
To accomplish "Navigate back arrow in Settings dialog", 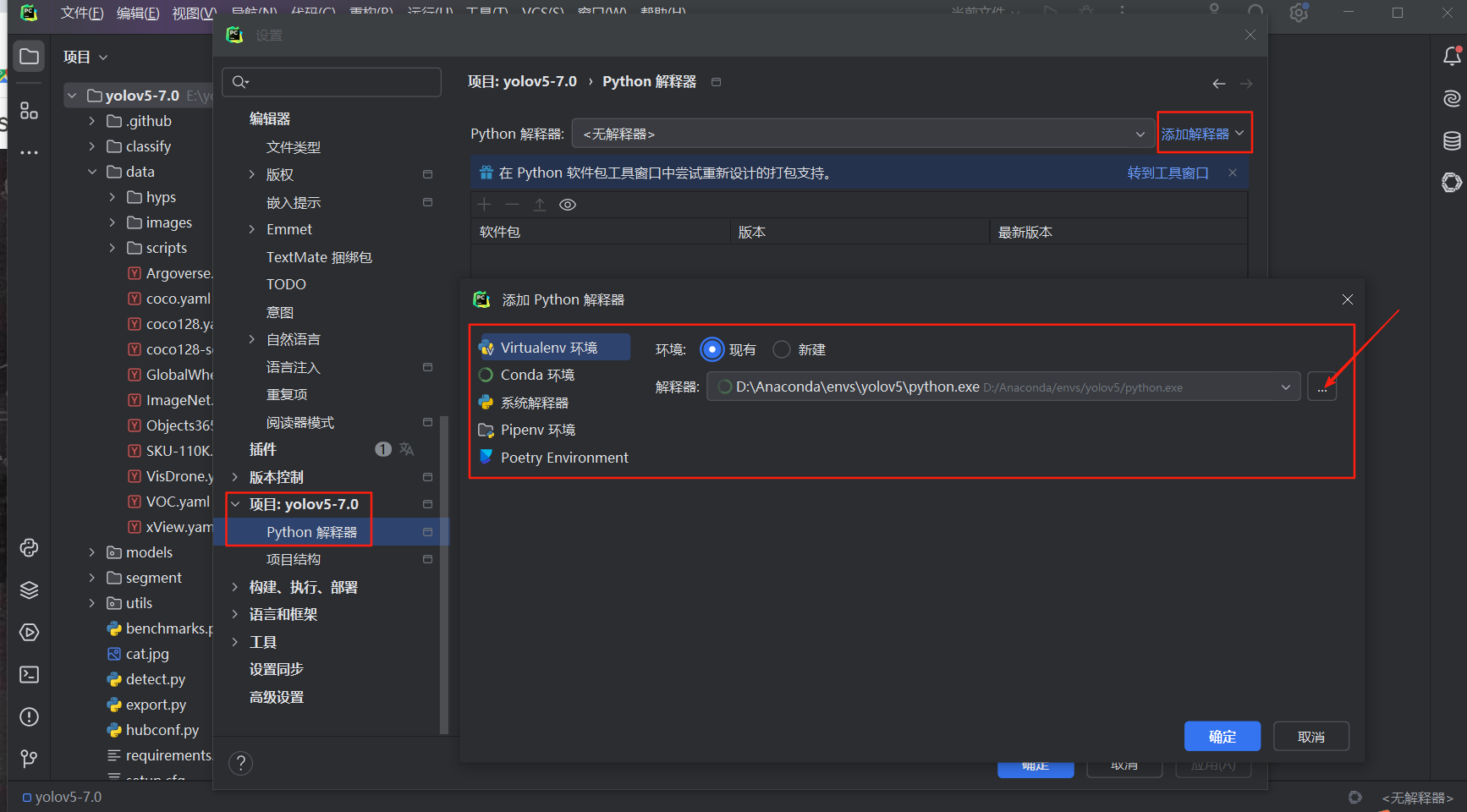I will [1219, 84].
